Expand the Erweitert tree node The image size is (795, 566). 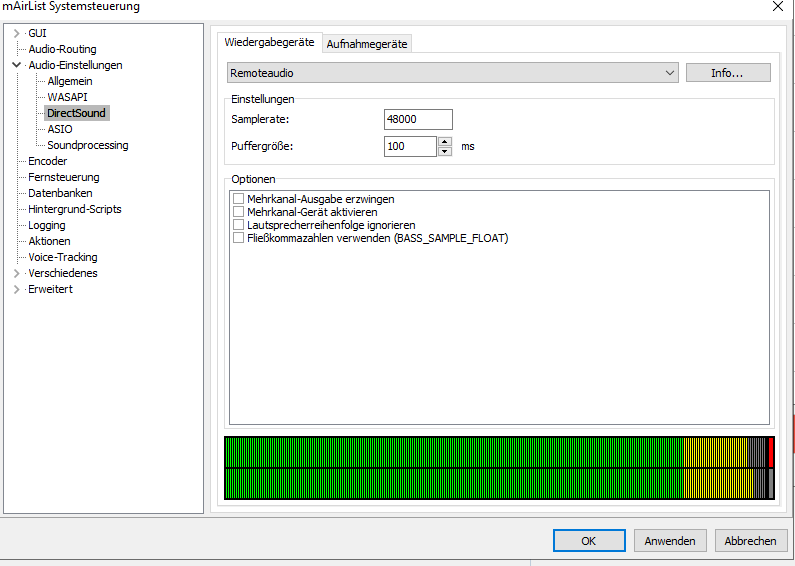coord(16,290)
